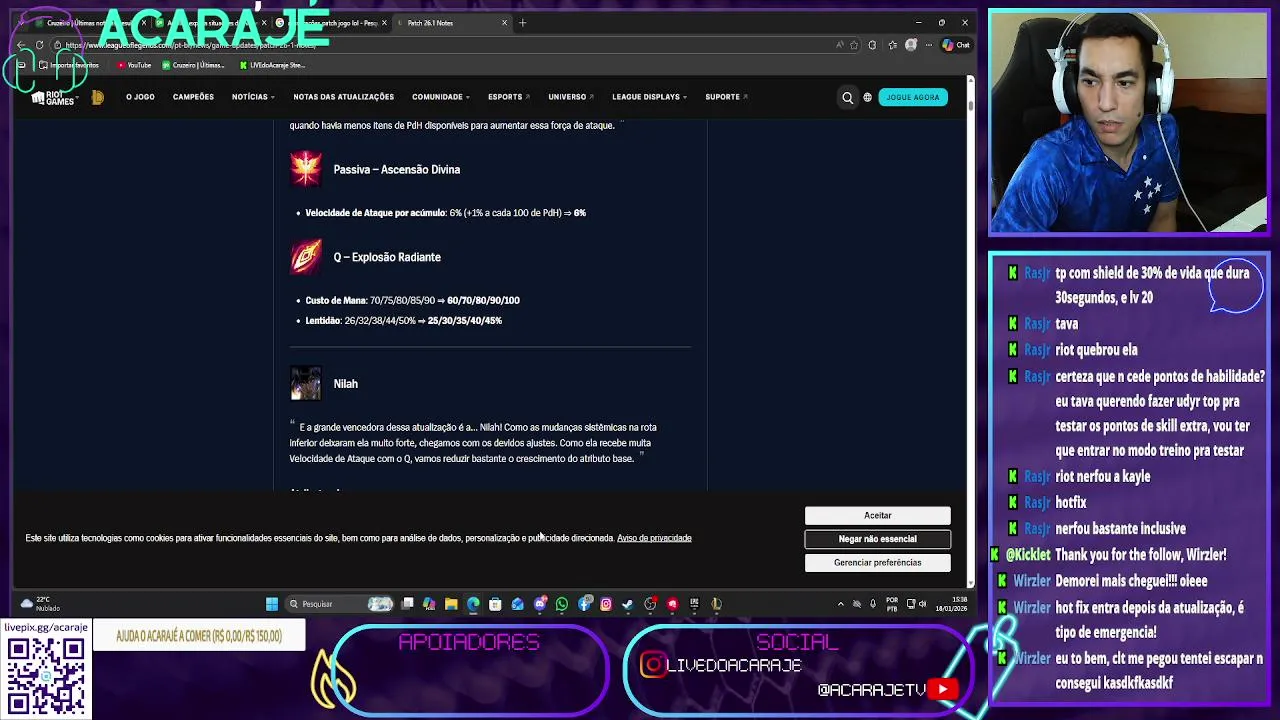This screenshot has width=1280, height=720.
Task: Open Gerenciar preferências
Action: click(x=877, y=563)
